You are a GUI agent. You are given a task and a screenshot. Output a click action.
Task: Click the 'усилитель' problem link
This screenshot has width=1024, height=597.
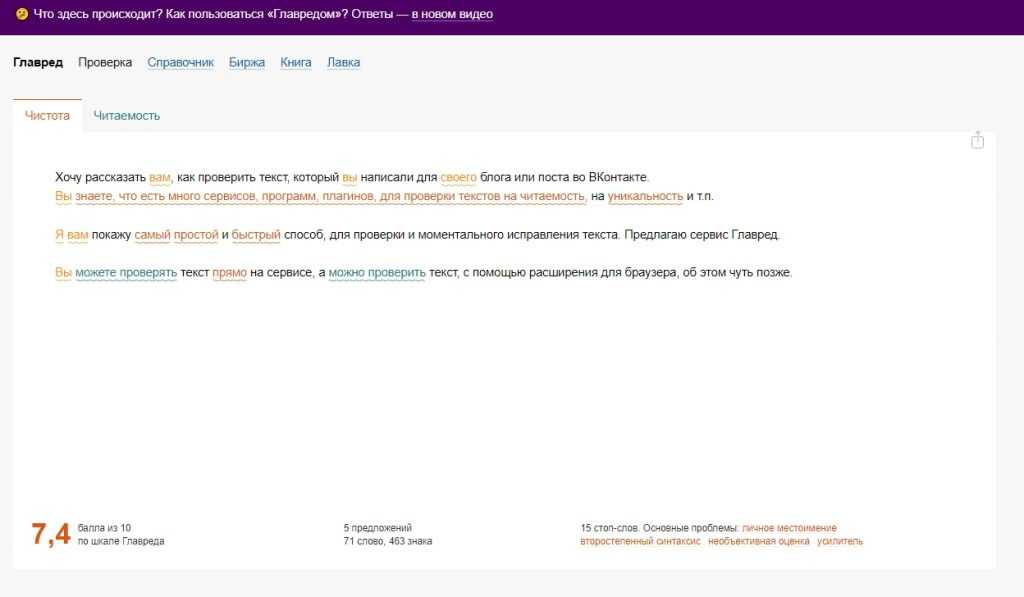[839, 541]
